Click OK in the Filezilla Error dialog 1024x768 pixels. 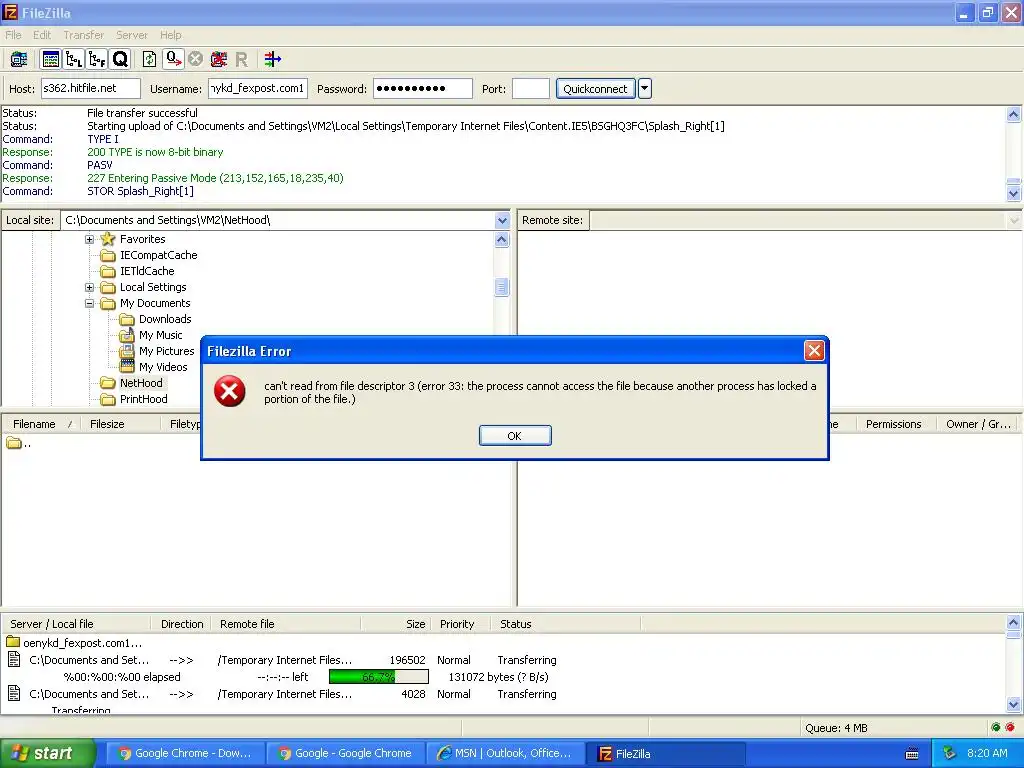pyautogui.click(x=515, y=436)
